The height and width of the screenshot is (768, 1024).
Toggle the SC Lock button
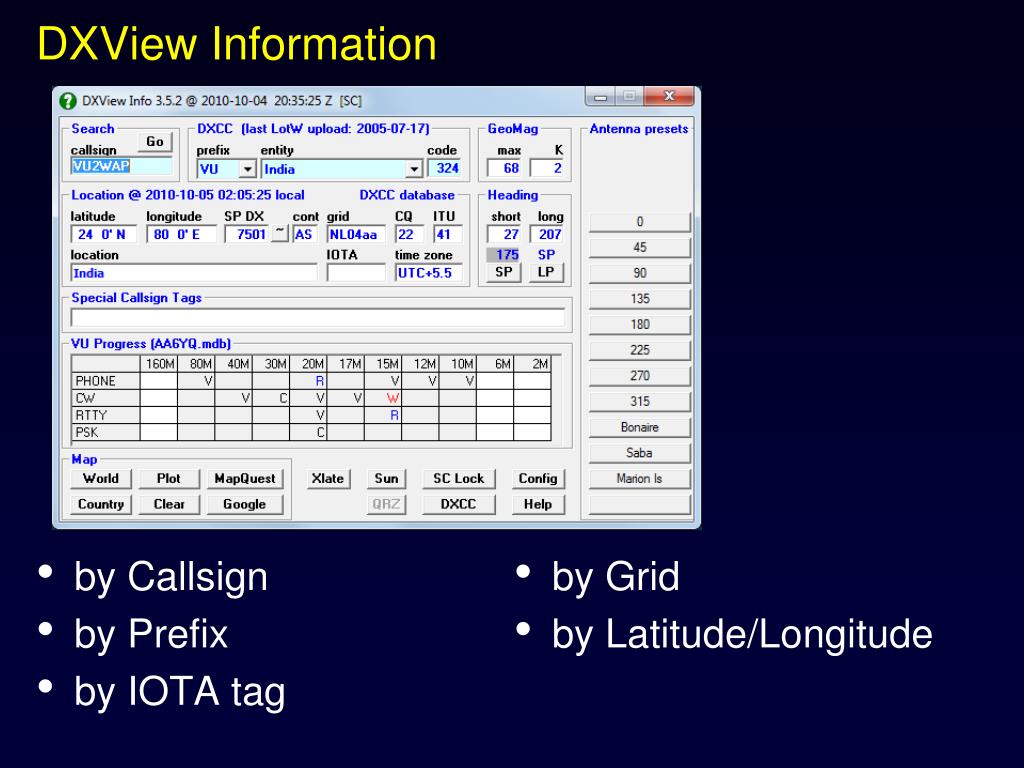458,479
